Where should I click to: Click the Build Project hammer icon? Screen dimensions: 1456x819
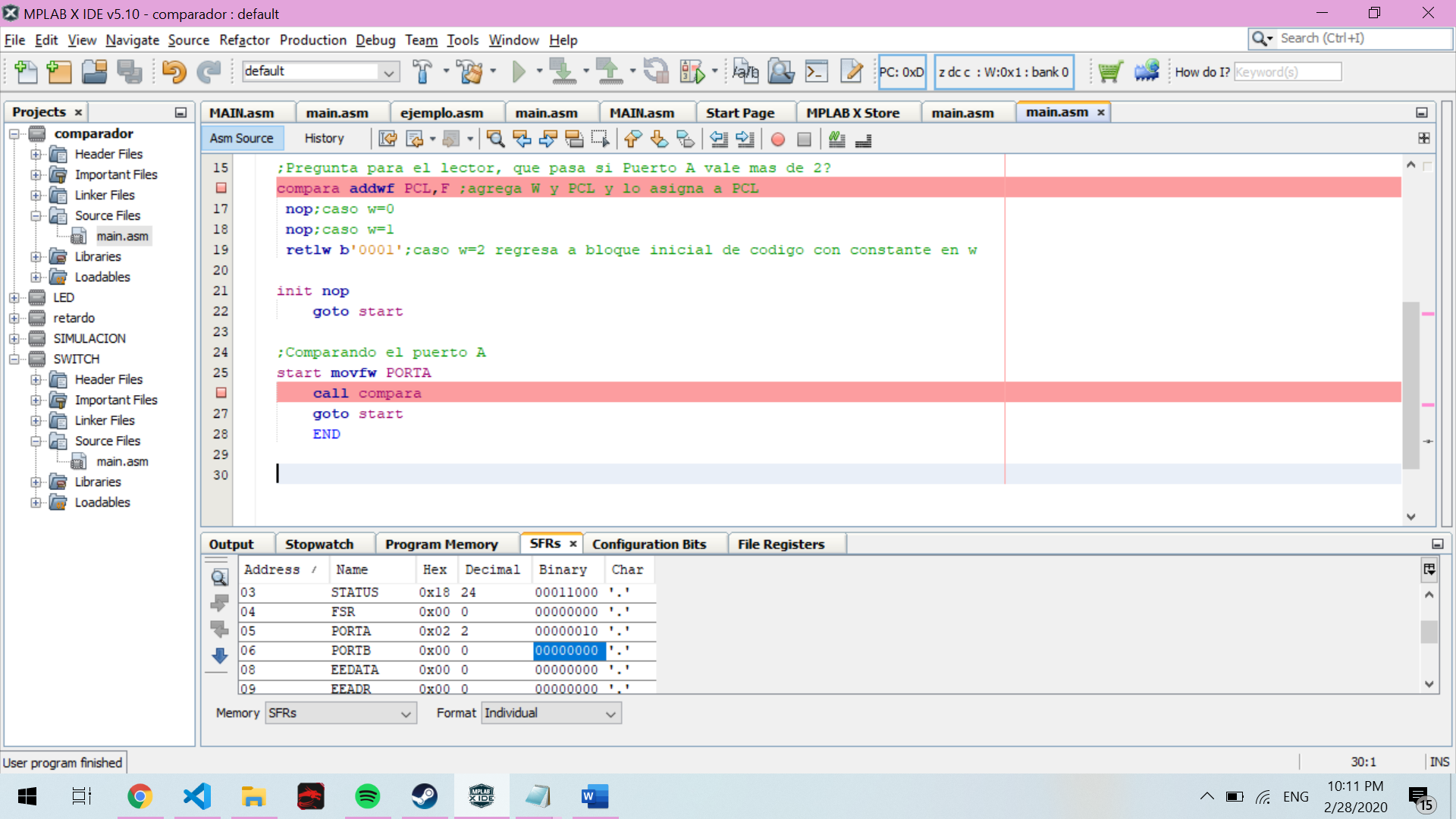tap(422, 72)
